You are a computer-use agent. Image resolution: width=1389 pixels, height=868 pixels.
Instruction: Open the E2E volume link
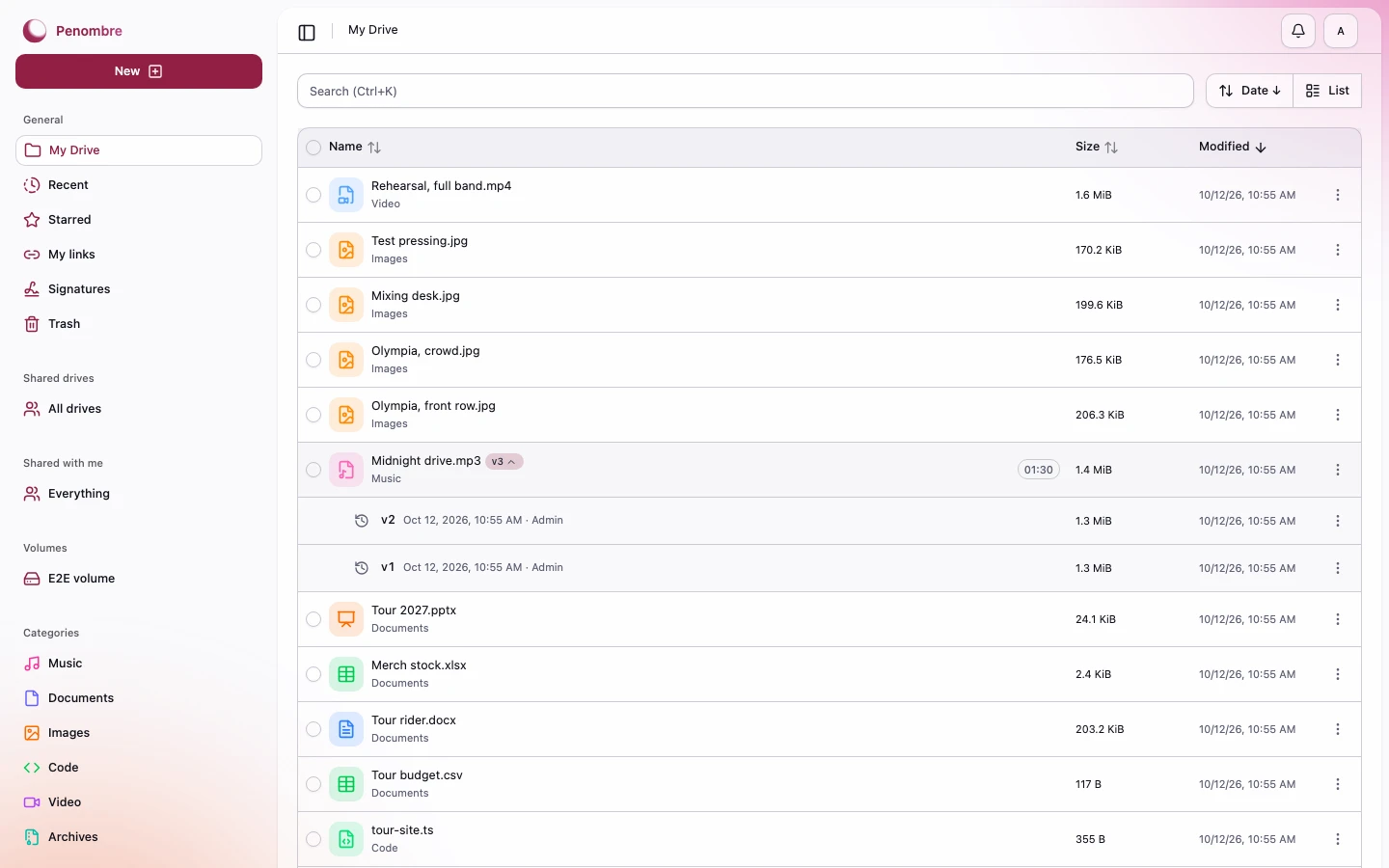click(139, 579)
